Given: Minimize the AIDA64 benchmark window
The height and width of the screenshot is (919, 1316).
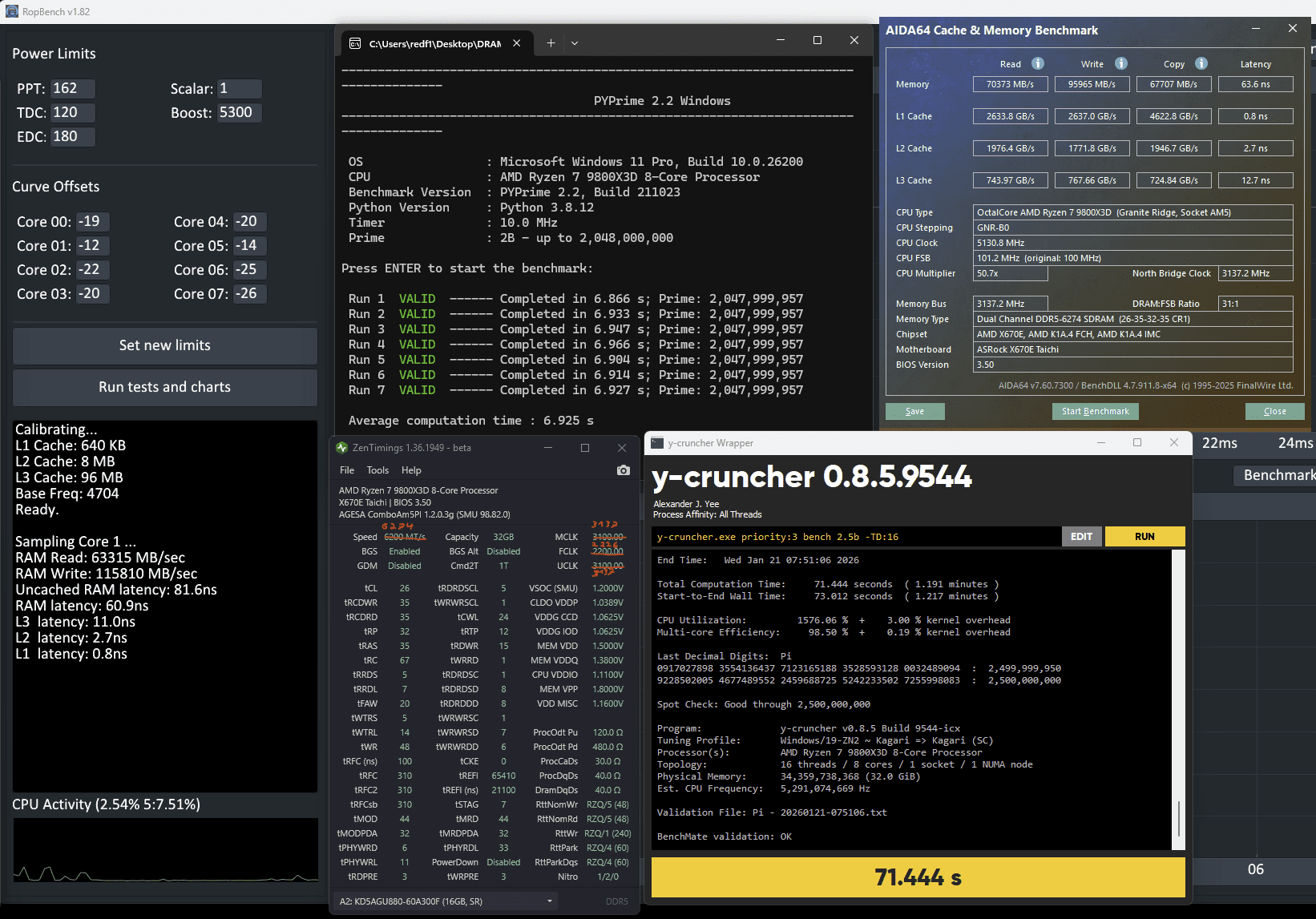Looking at the screenshot, I should pyautogui.click(x=1256, y=29).
